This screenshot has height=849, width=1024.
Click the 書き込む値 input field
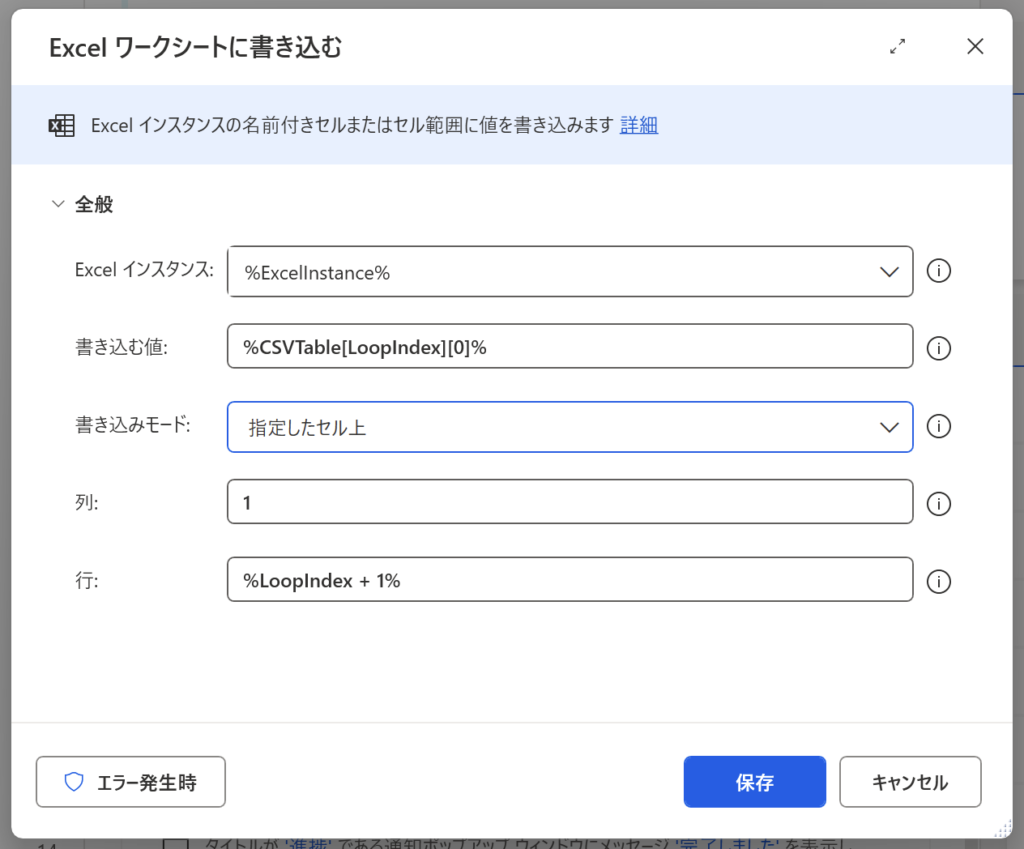(x=570, y=347)
